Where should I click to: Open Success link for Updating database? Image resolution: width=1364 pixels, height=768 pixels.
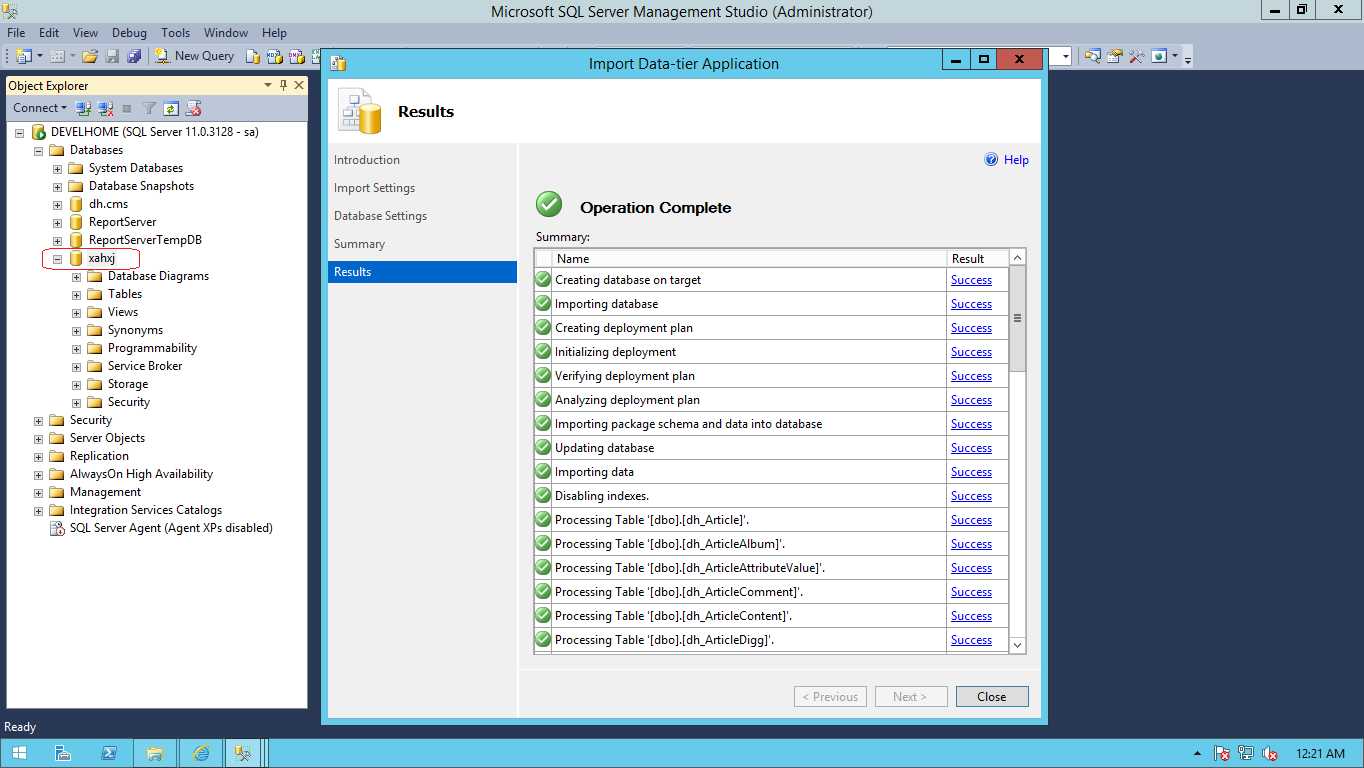(971, 448)
